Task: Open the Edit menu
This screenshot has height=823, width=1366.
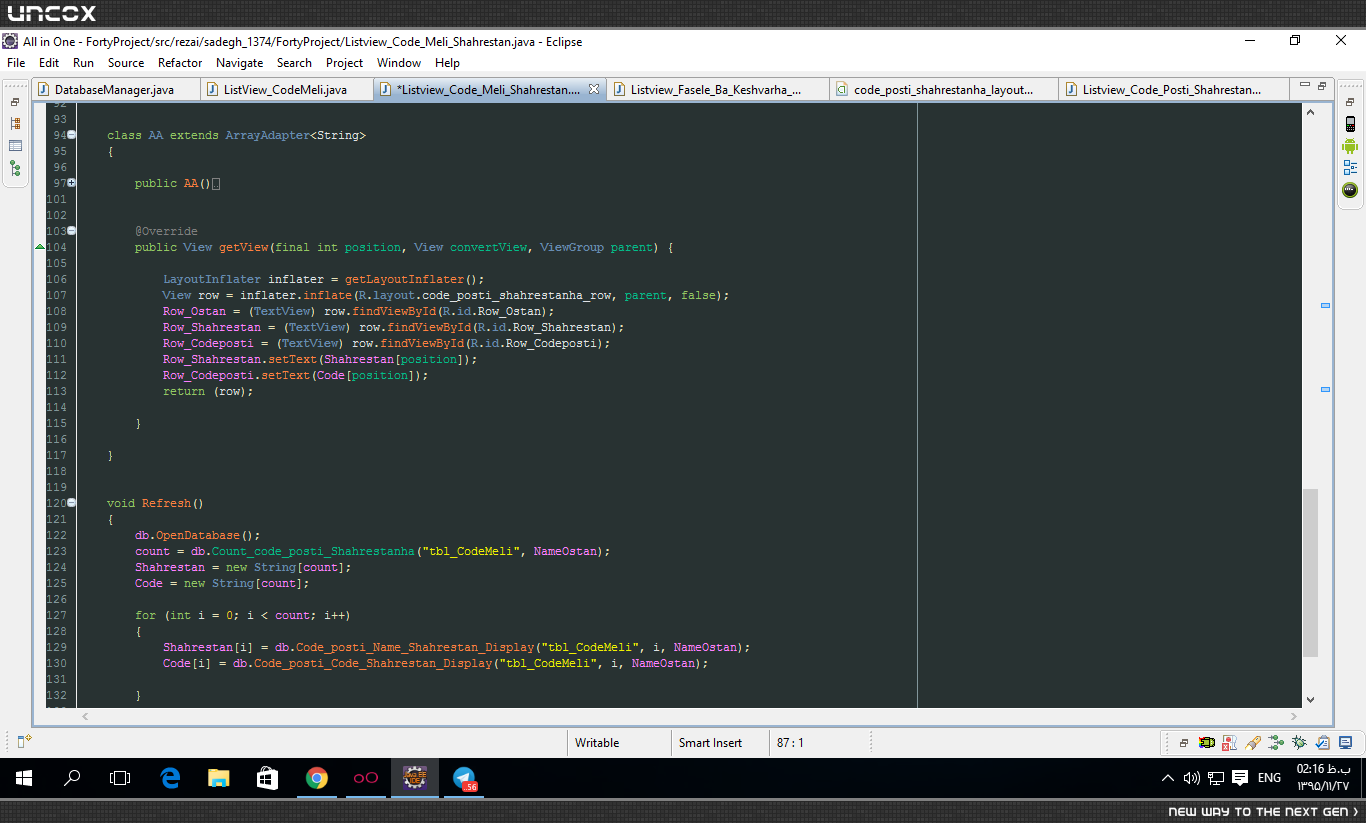Action: pos(49,62)
